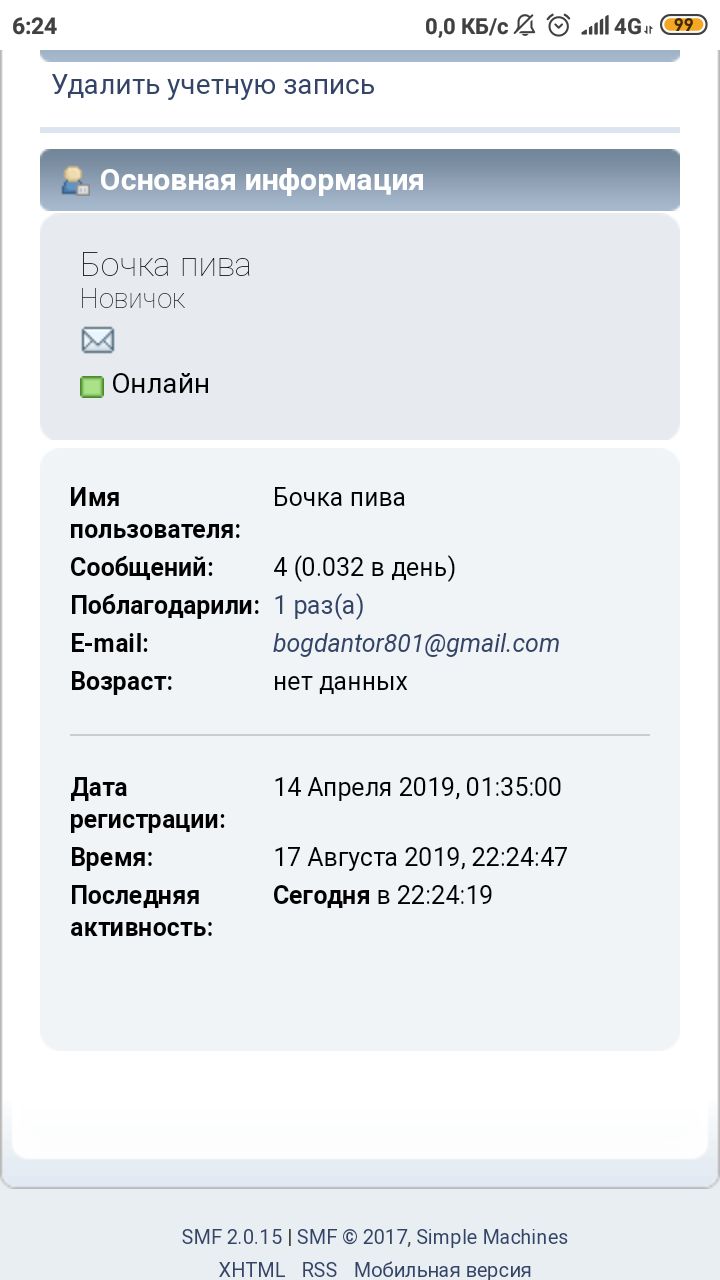Select the user profile icon beside Основная информация
720x1280 pixels.
[76, 180]
